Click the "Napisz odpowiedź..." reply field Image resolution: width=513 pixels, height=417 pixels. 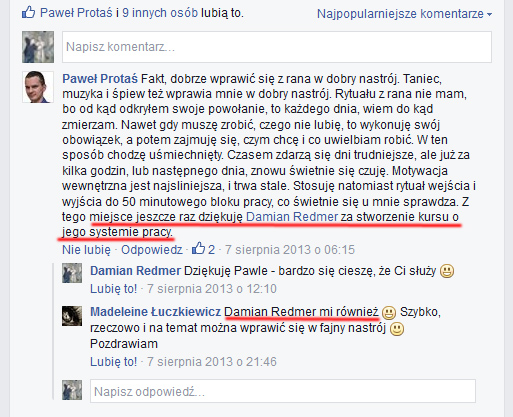click(x=283, y=391)
